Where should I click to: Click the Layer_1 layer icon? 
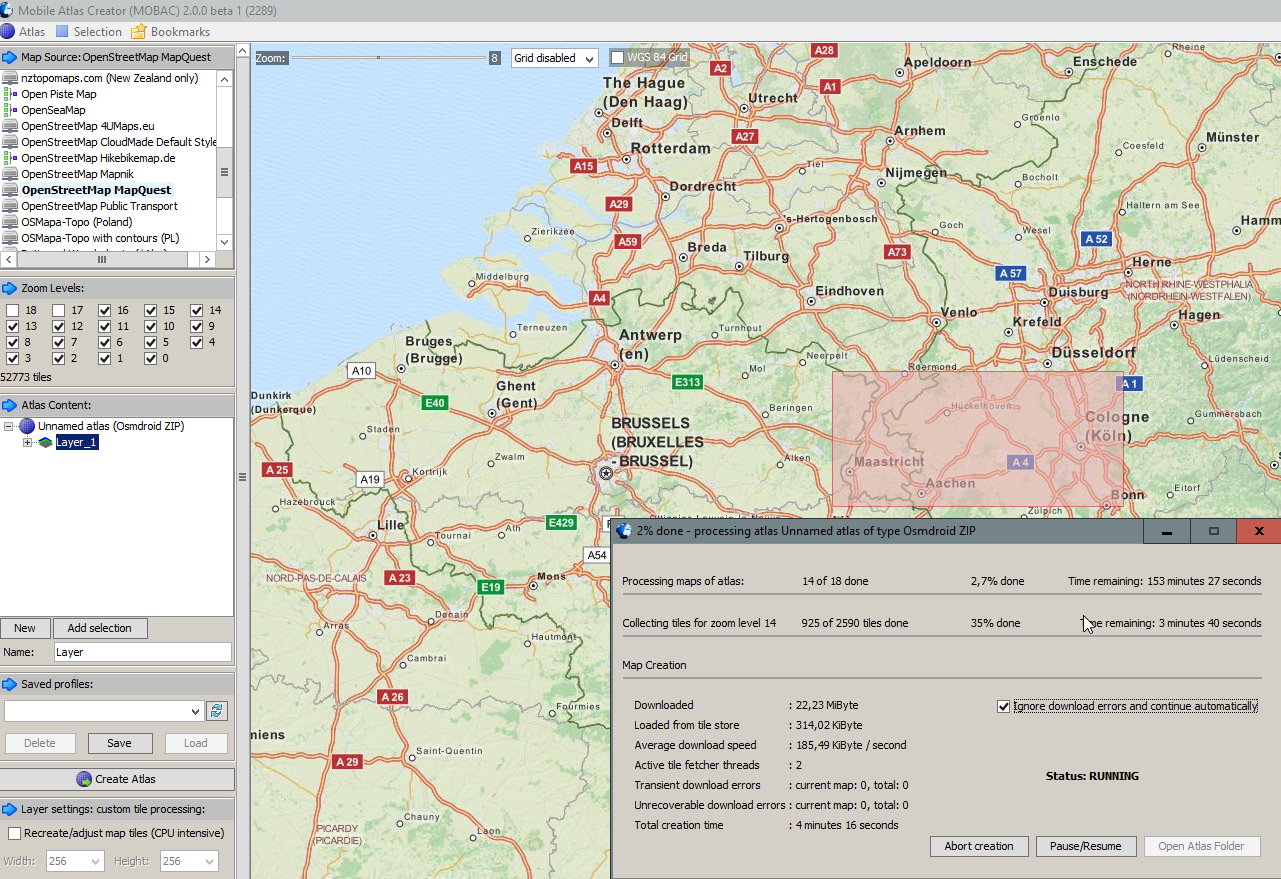pyautogui.click(x=45, y=442)
